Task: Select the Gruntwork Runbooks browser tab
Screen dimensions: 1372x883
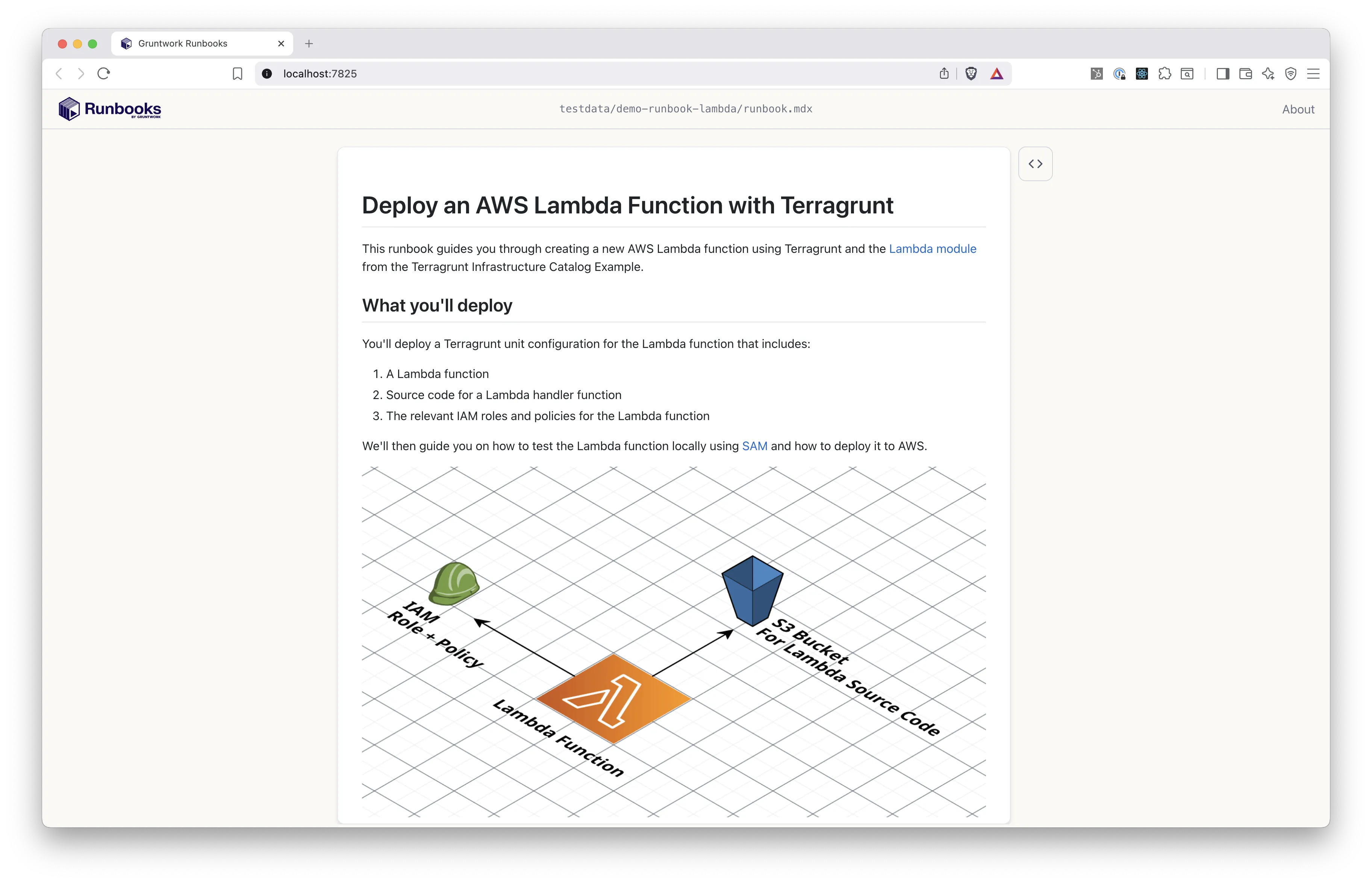Action: coord(189,44)
